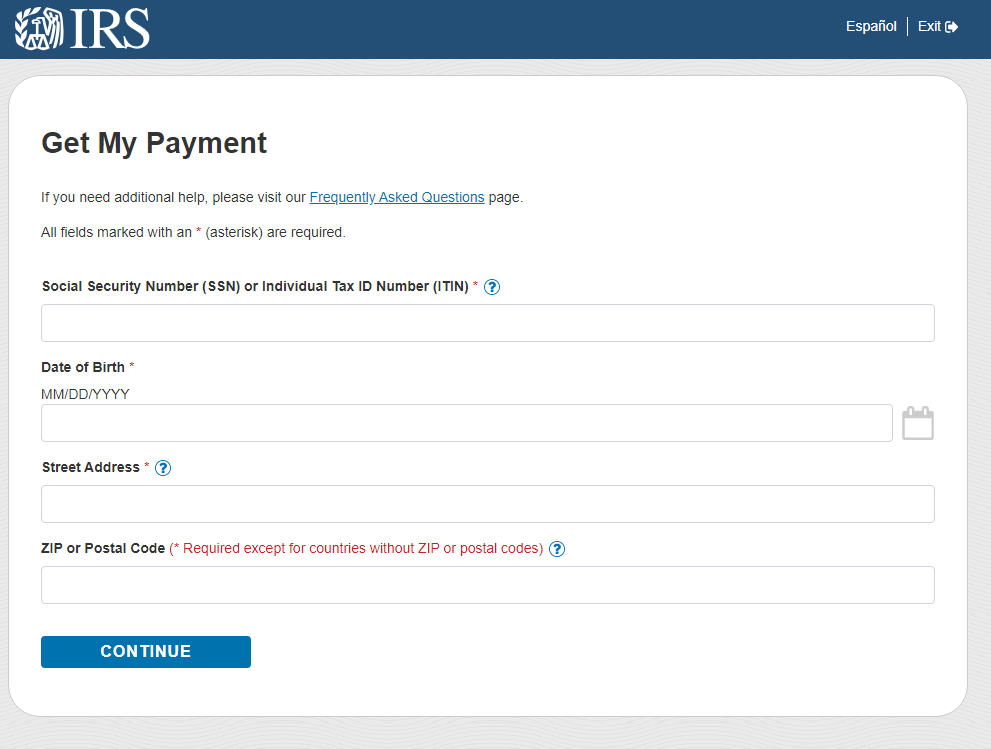The width and height of the screenshot is (991, 749).
Task: Open the date of birth calendar picker
Action: tap(918, 423)
